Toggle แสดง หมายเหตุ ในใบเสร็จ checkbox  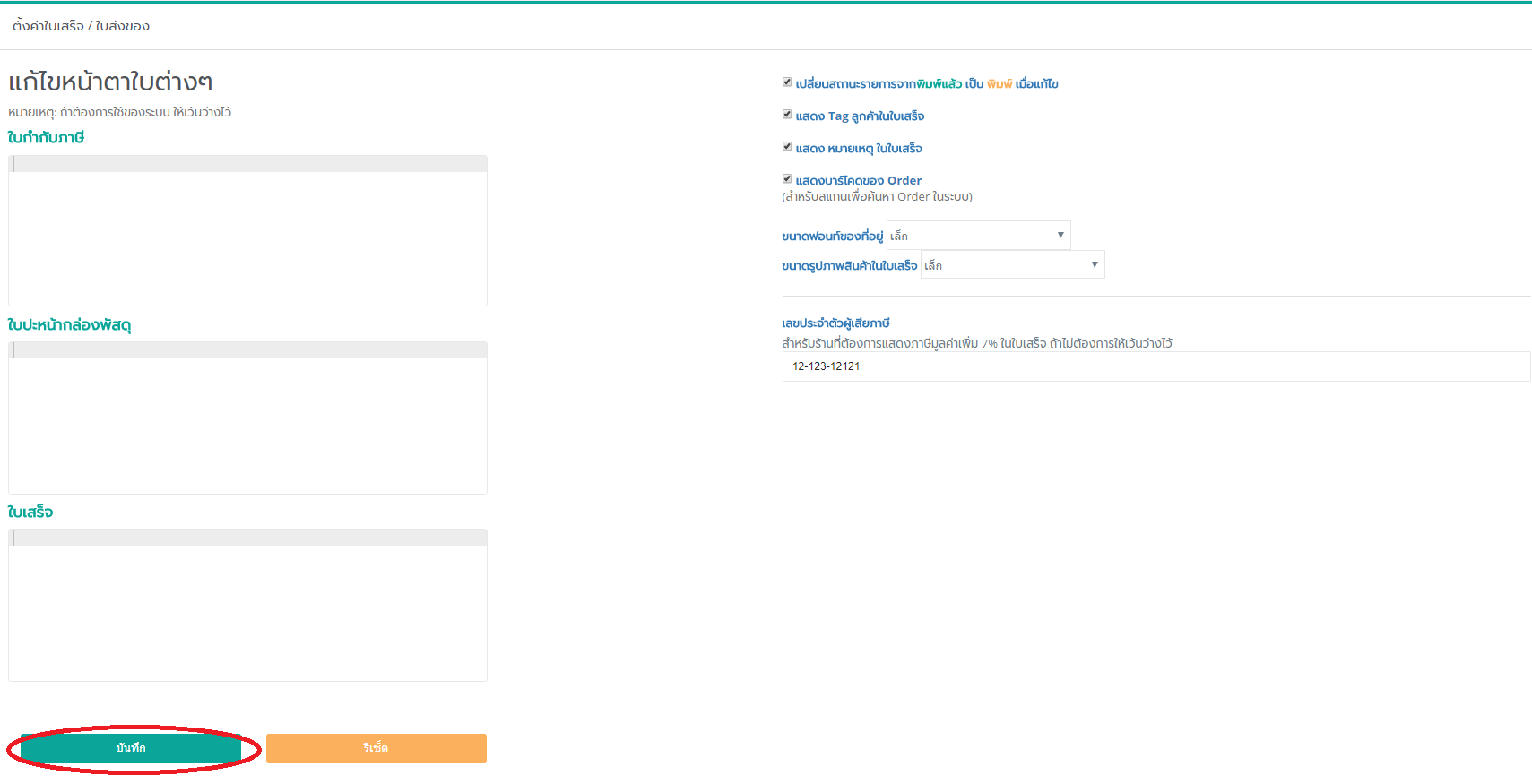[787, 147]
